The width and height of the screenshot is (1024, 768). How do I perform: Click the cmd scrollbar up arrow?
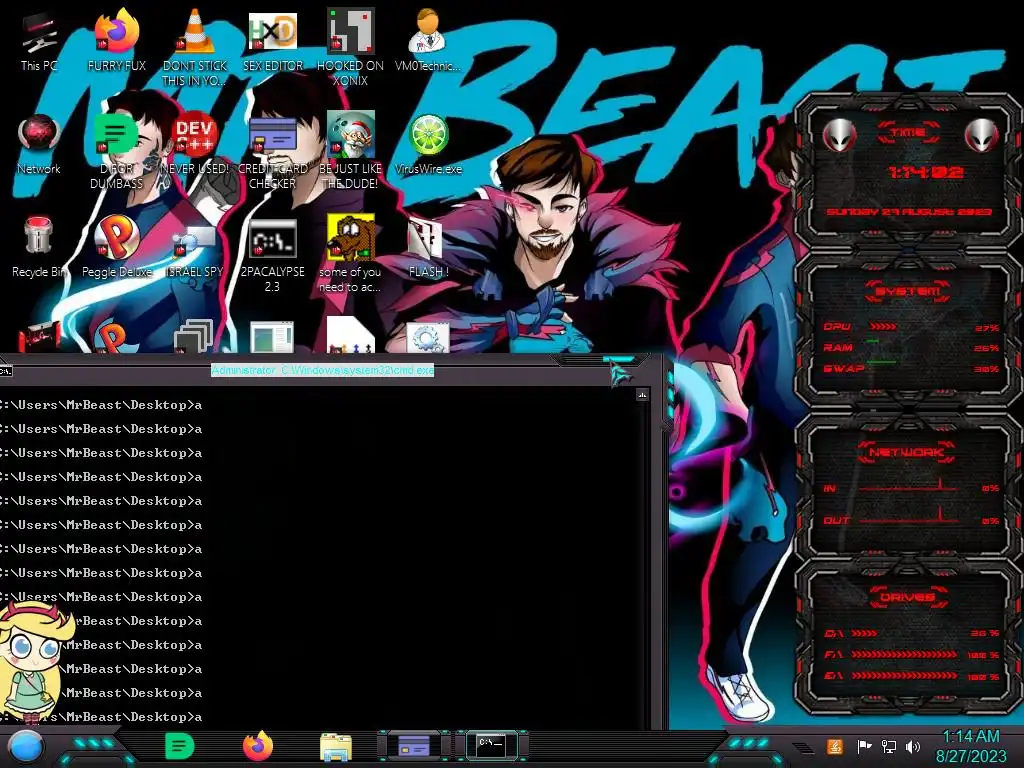click(642, 394)
